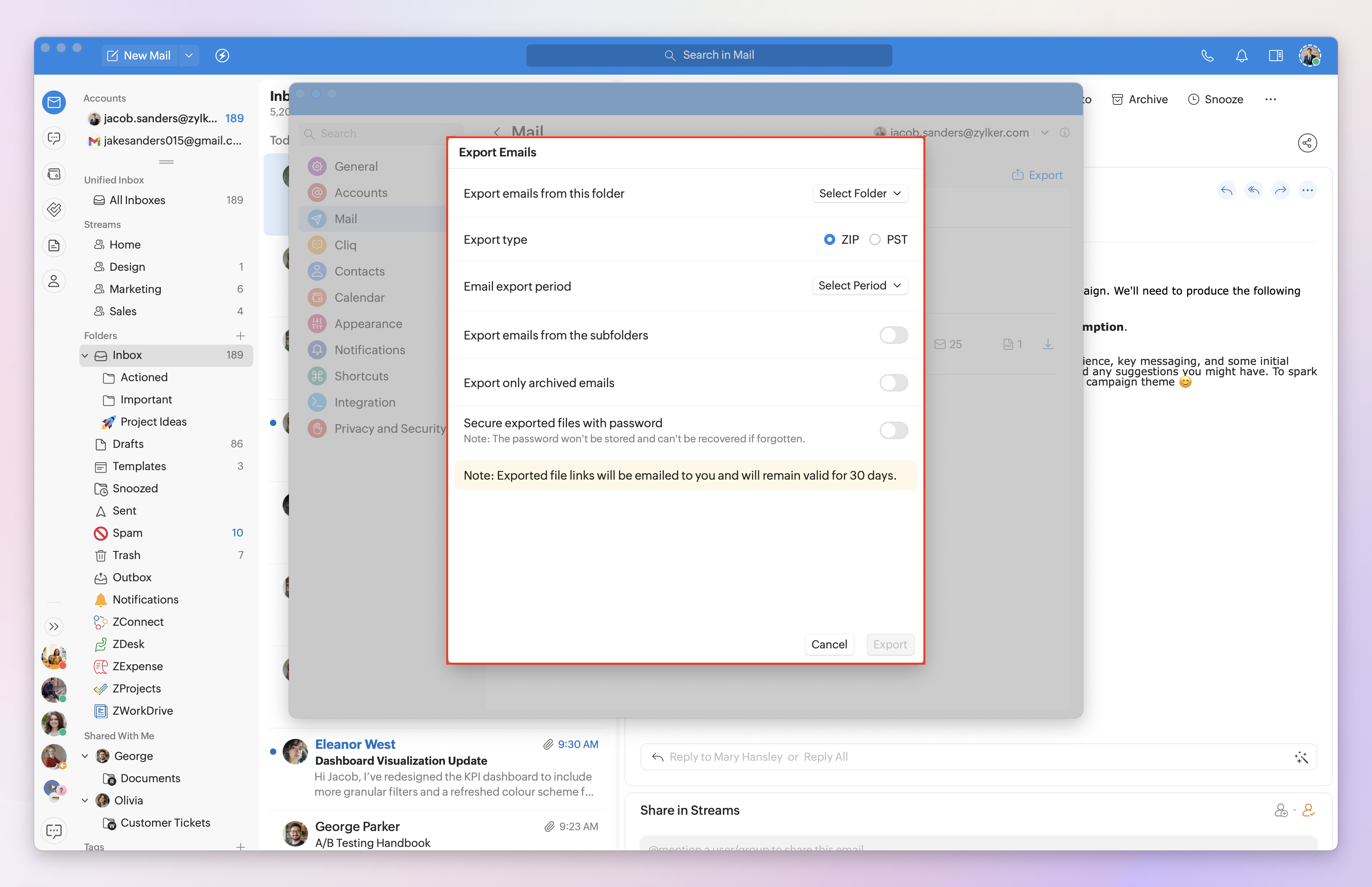Open the Select Folder dropdown
The image size is (1372, 887).
[859, 193]
